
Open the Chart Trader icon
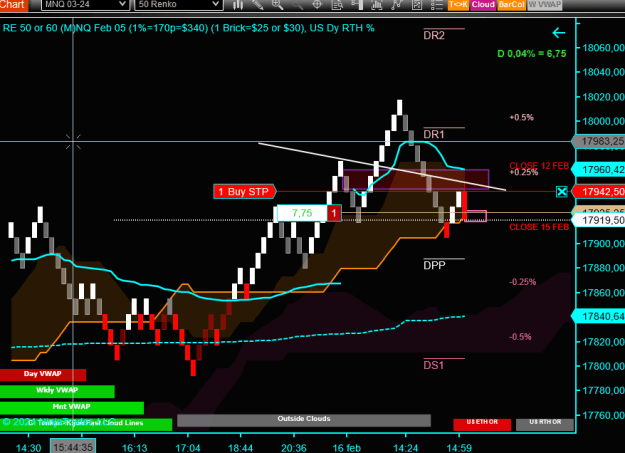tap(357, 4)
